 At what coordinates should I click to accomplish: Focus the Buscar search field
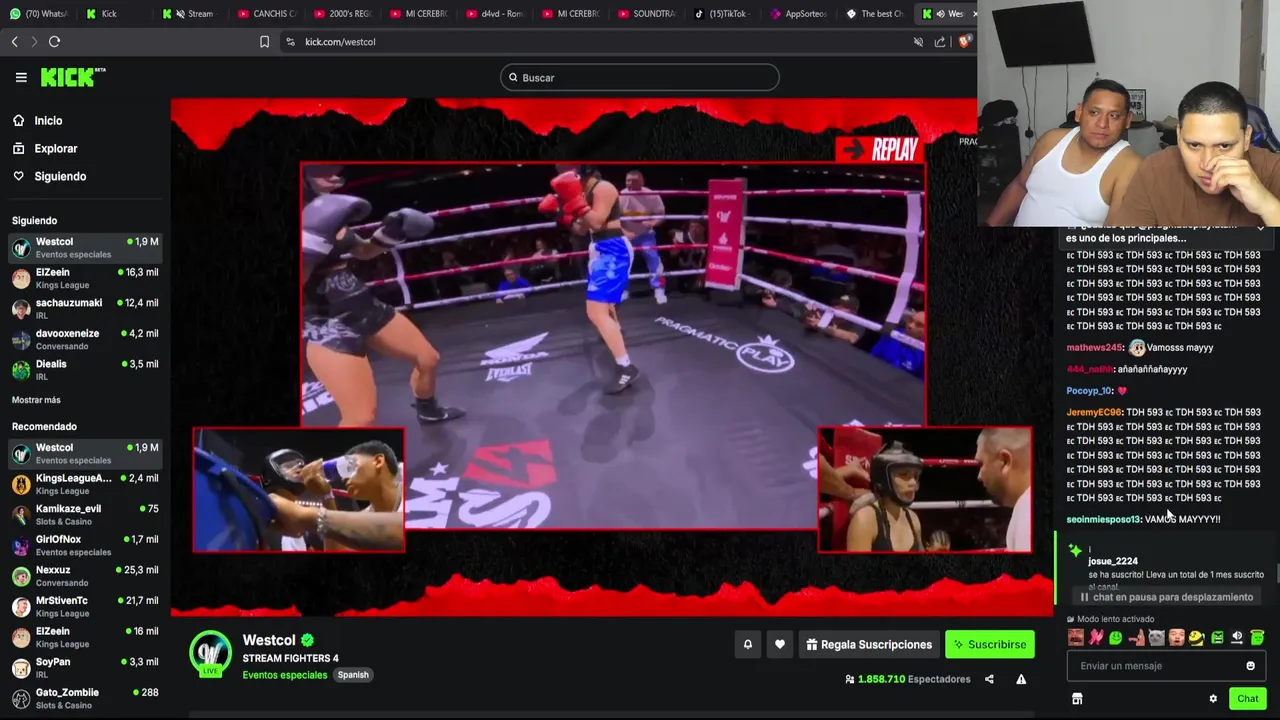(x=640, y=77)
